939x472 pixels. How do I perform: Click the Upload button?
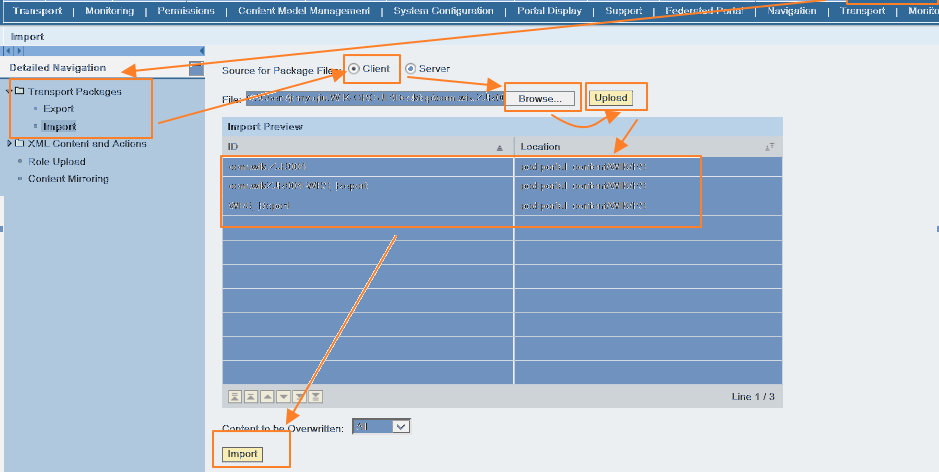pyautogui.click(x=611, y=98)
